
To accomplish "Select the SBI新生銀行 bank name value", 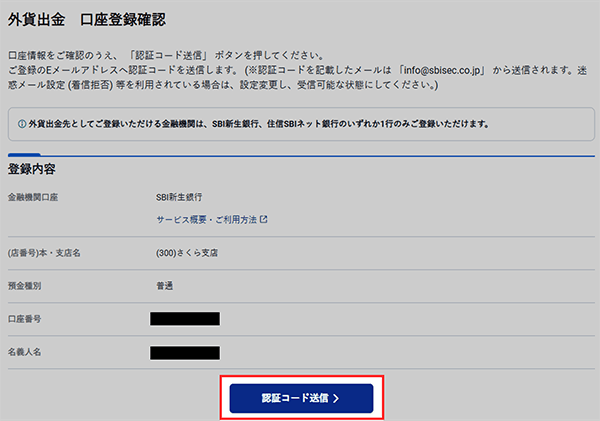I will [x=180, y=197].
